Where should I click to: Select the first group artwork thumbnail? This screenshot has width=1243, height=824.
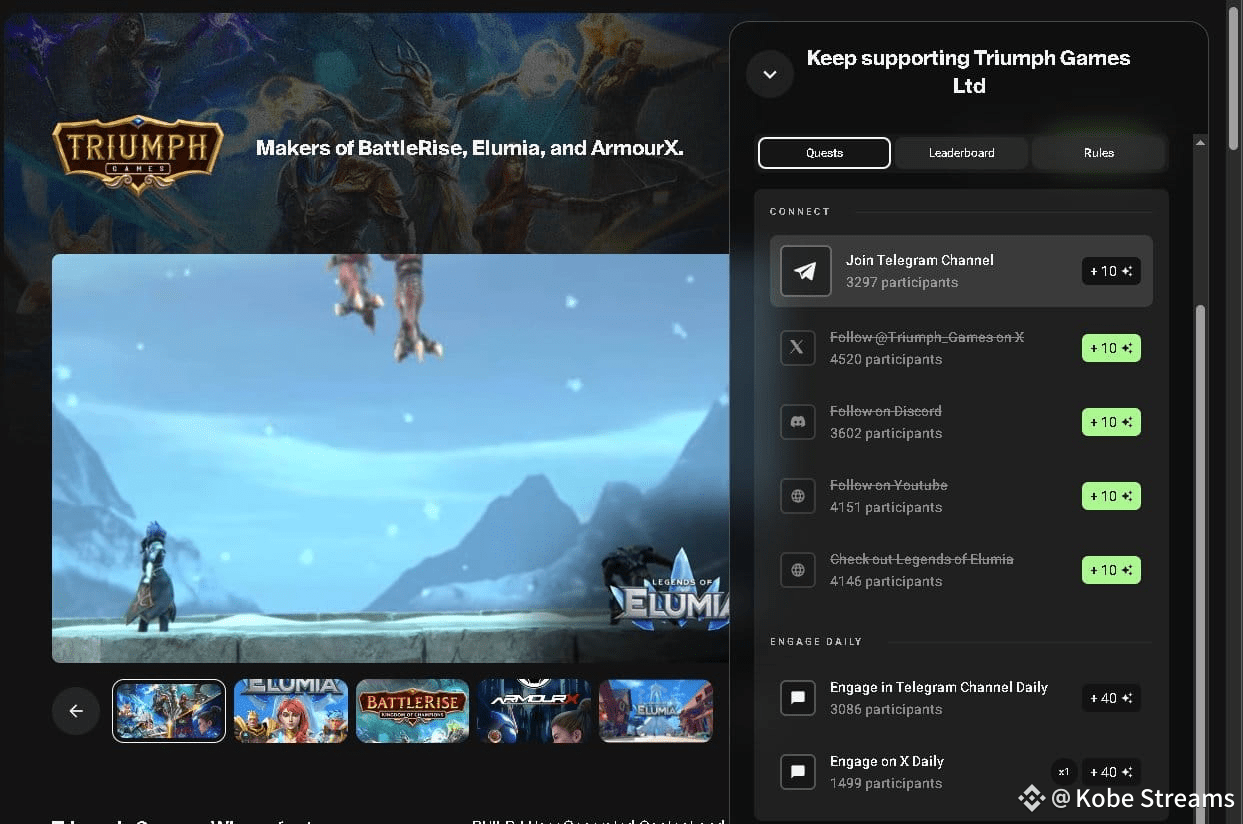click(169, 711)
